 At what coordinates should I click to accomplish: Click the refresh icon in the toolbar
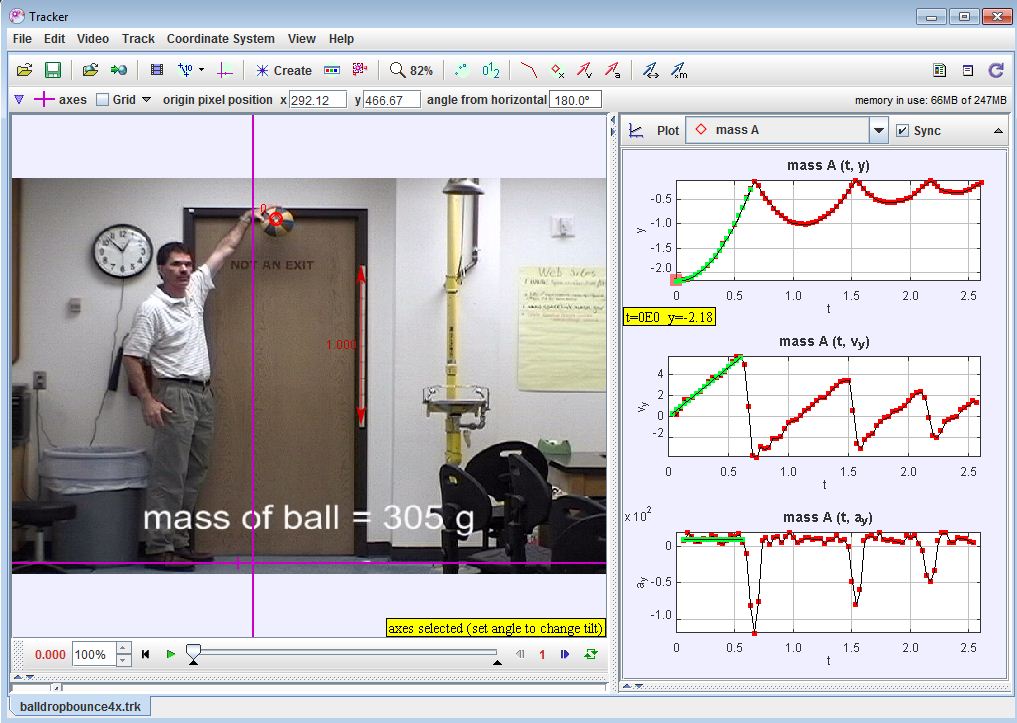995,70
